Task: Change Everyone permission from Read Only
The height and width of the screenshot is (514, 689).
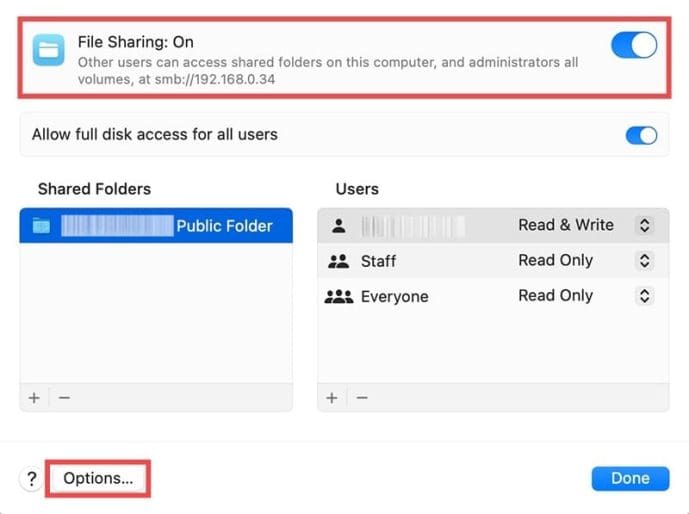Action: 645,296
